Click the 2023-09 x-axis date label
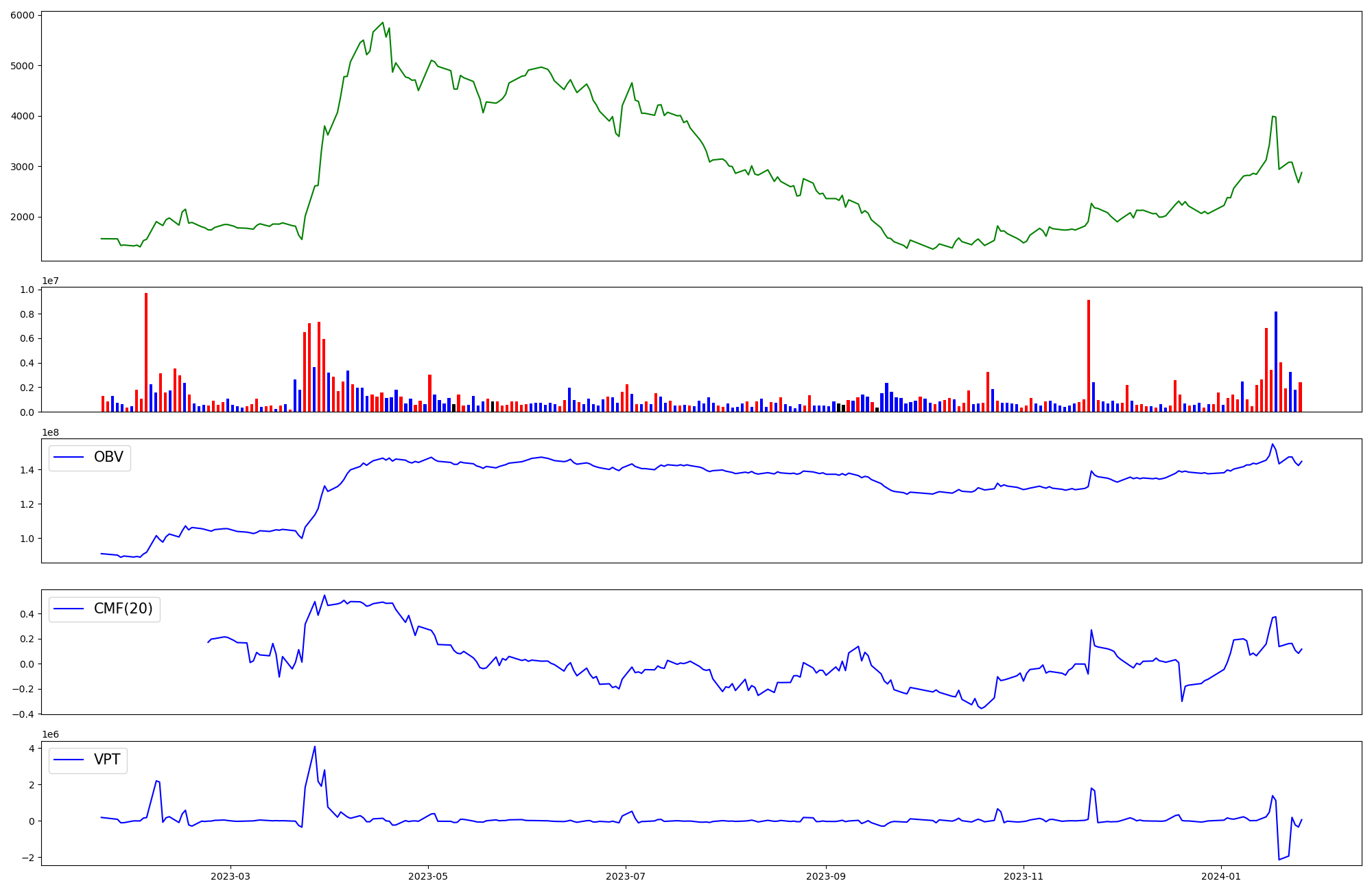This screenshot has height=892, width=1372. (826, 876)
